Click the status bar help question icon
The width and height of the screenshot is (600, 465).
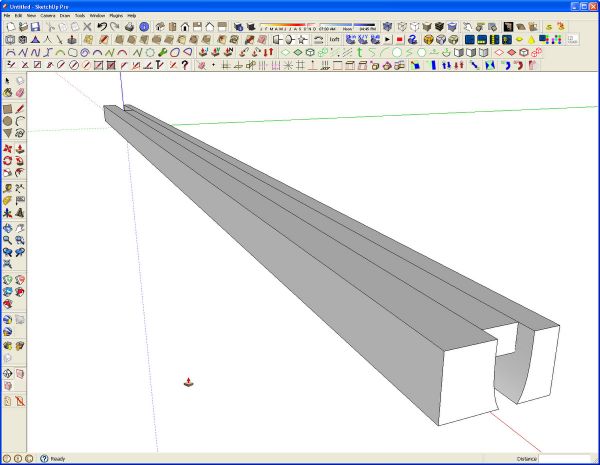[44, 458]
